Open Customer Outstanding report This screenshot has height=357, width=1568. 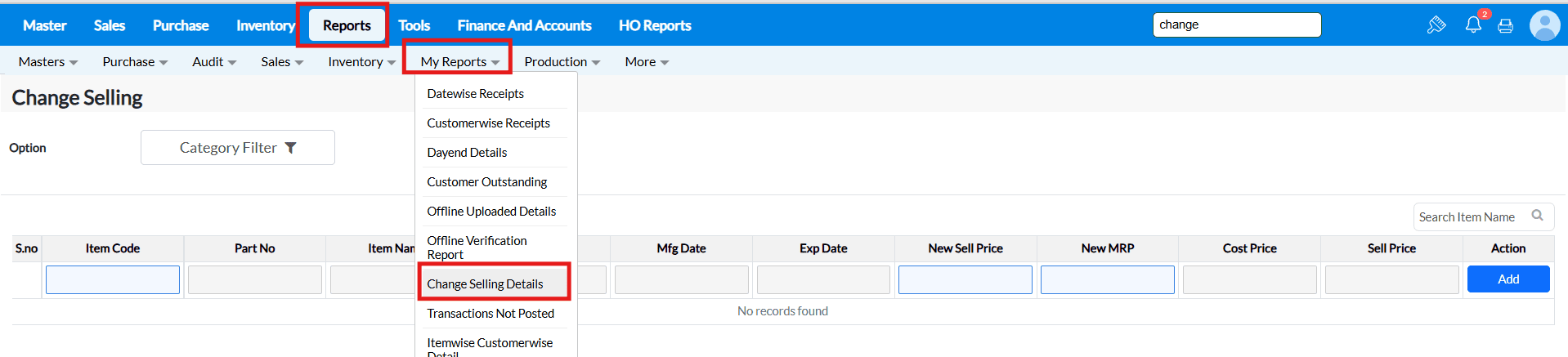pyautogui.click(x=486, y=182)
